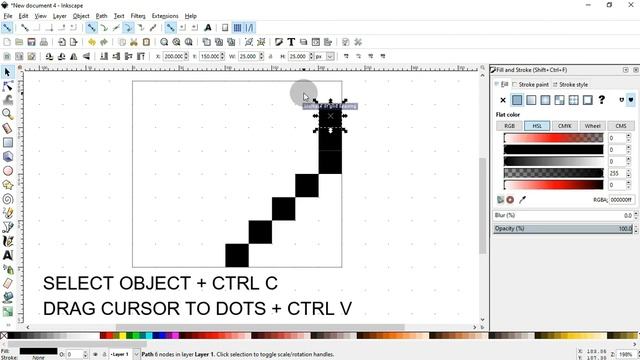
Task: Select the Rectangle tool
Action: [7, 142]
